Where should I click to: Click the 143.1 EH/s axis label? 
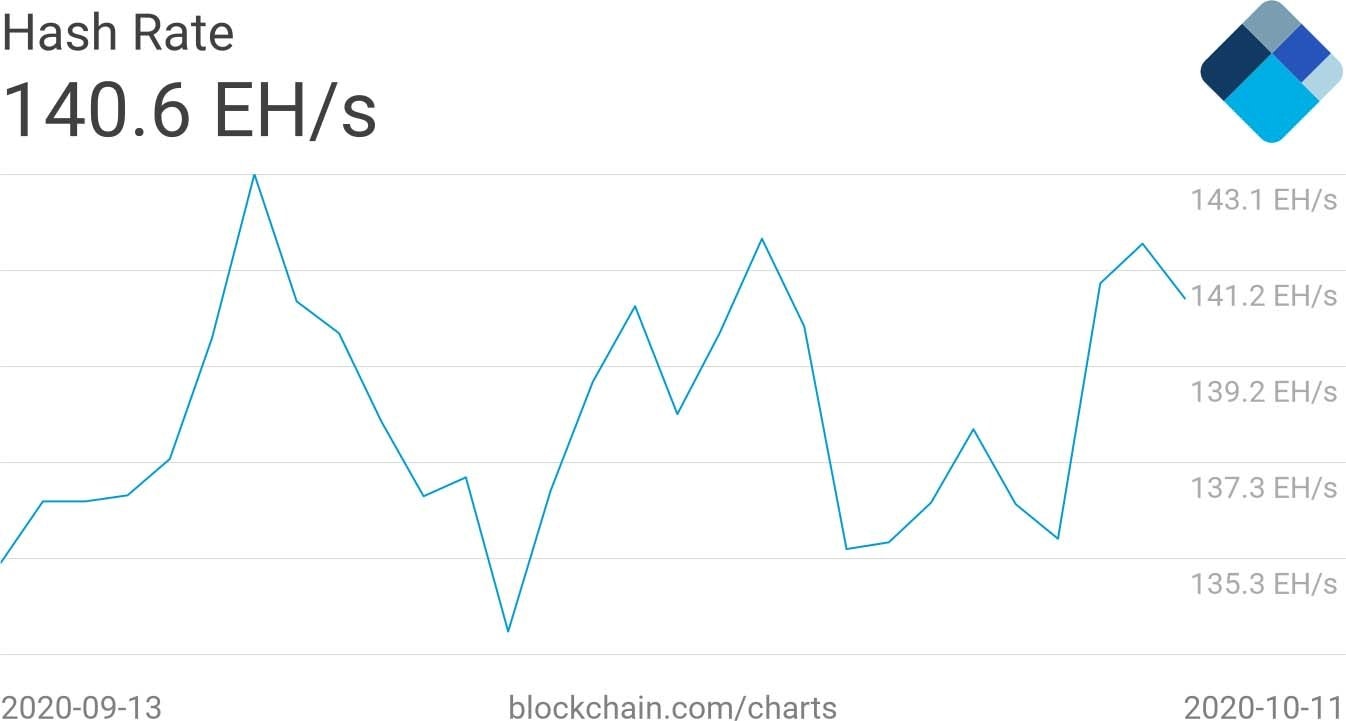tap(1263, 200)
